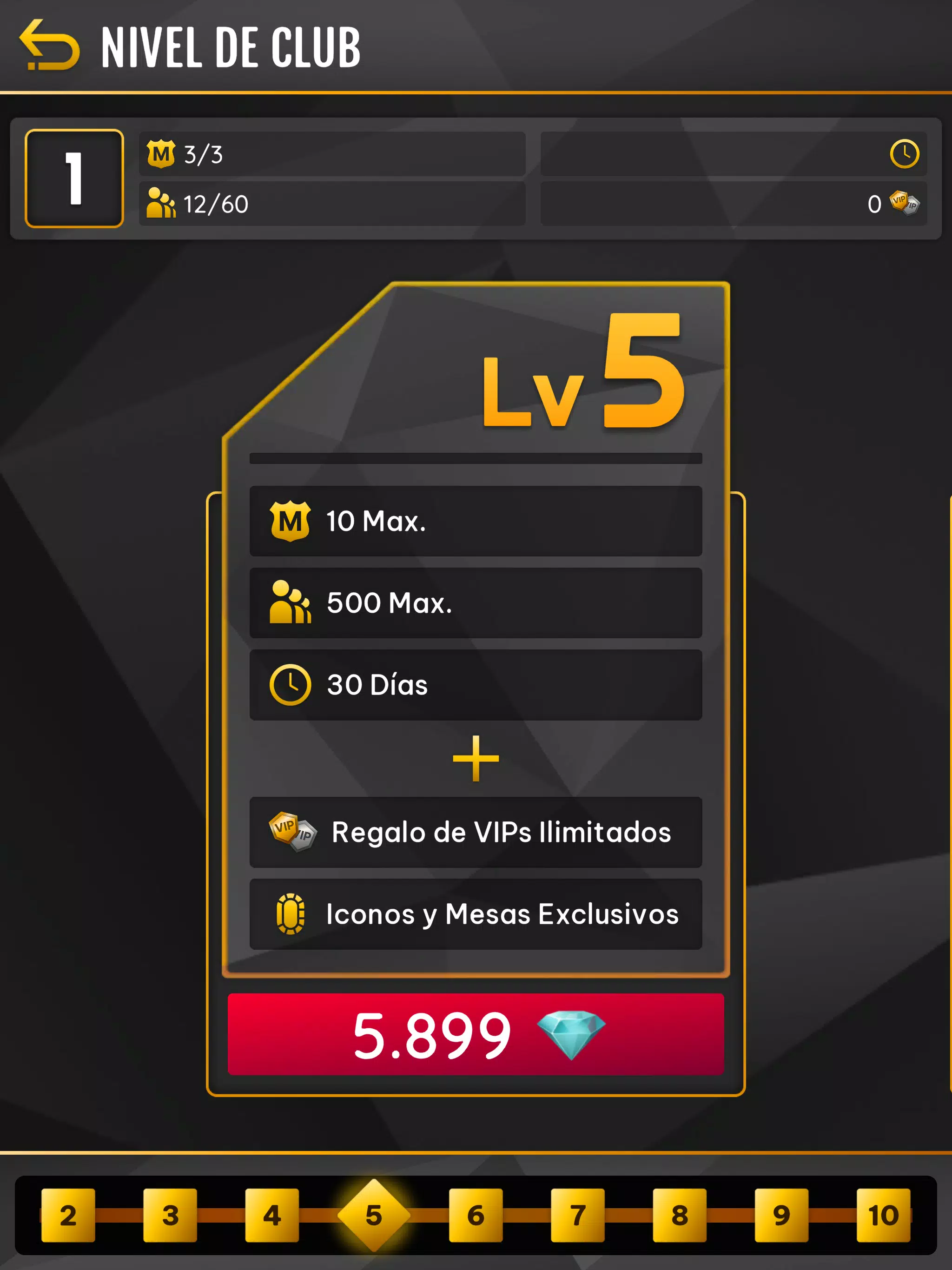Click the VIP badge icon in Regalo row

pyautogui.click(x=292, y=831)
